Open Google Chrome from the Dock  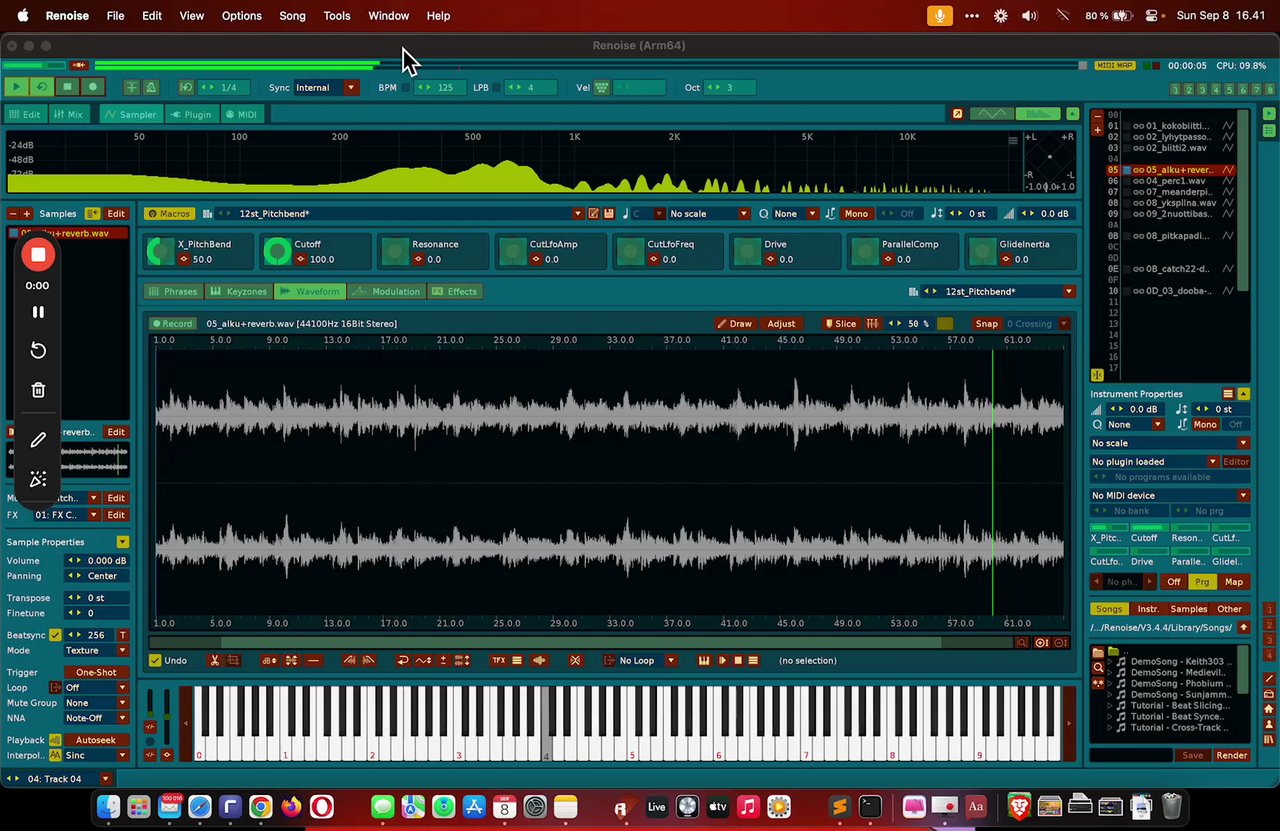click(260, 806)
